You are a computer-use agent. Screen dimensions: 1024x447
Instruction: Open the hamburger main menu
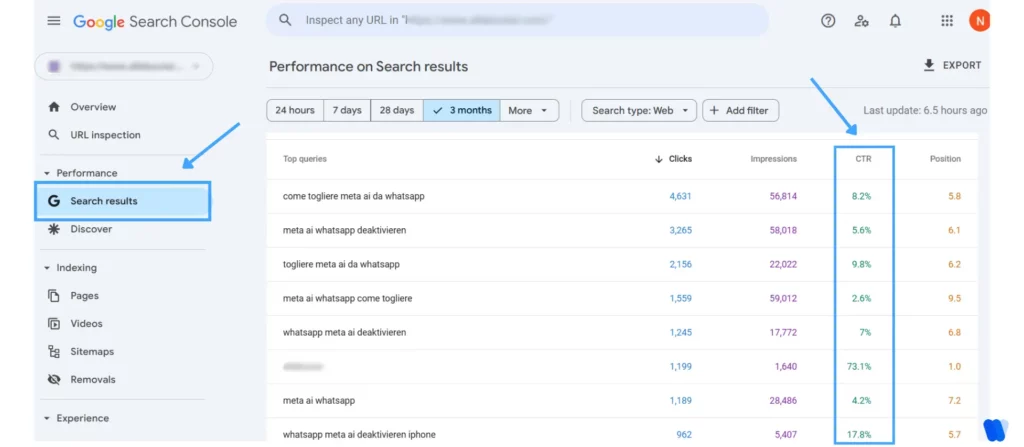(x=54, y=21)
